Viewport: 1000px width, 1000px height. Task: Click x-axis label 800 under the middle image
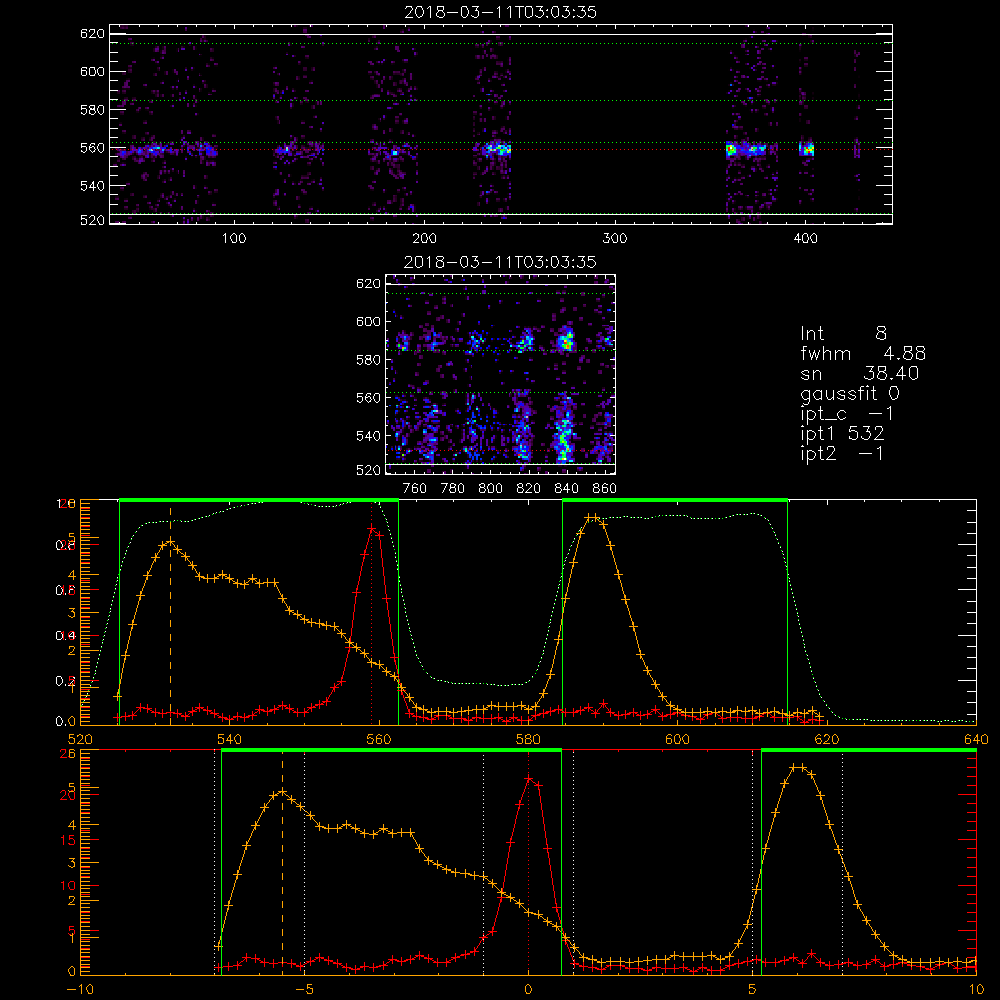point(490,489)
